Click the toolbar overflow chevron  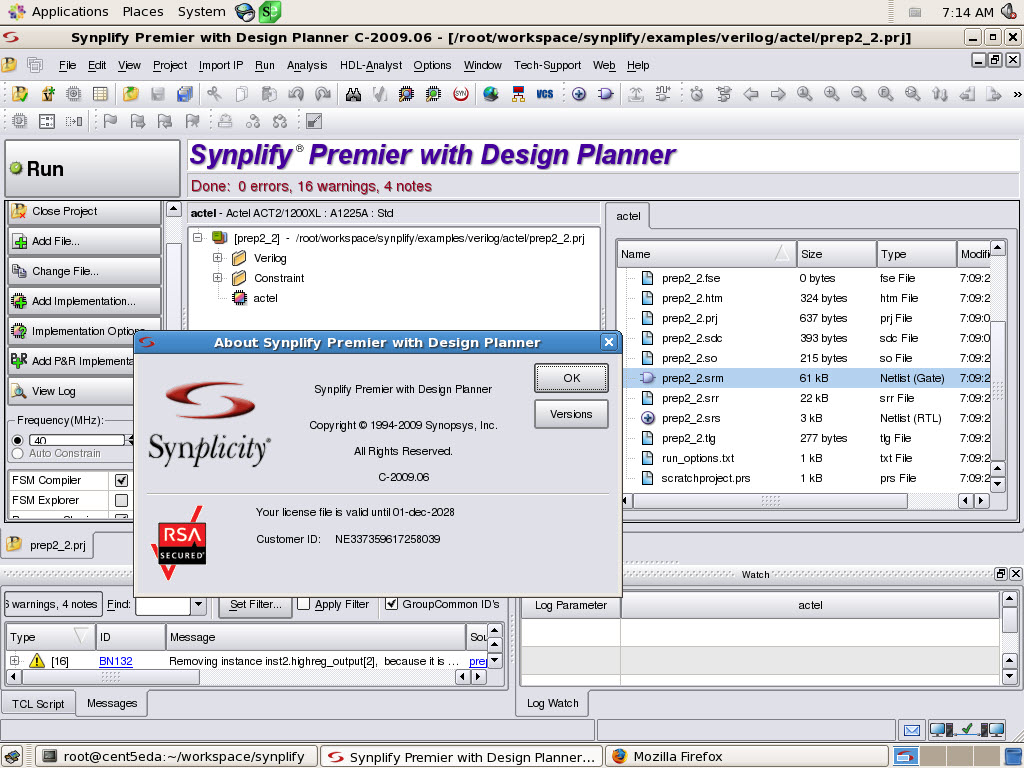1017,94
